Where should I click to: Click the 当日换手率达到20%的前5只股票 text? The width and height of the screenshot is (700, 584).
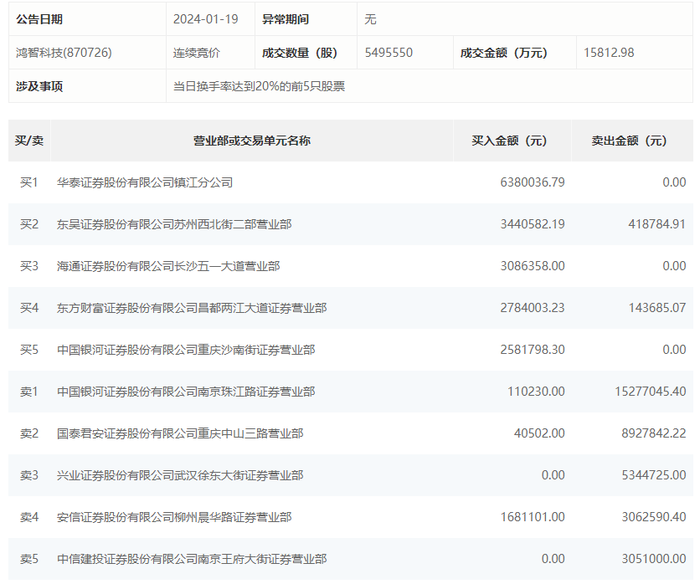tap(259, 86)
